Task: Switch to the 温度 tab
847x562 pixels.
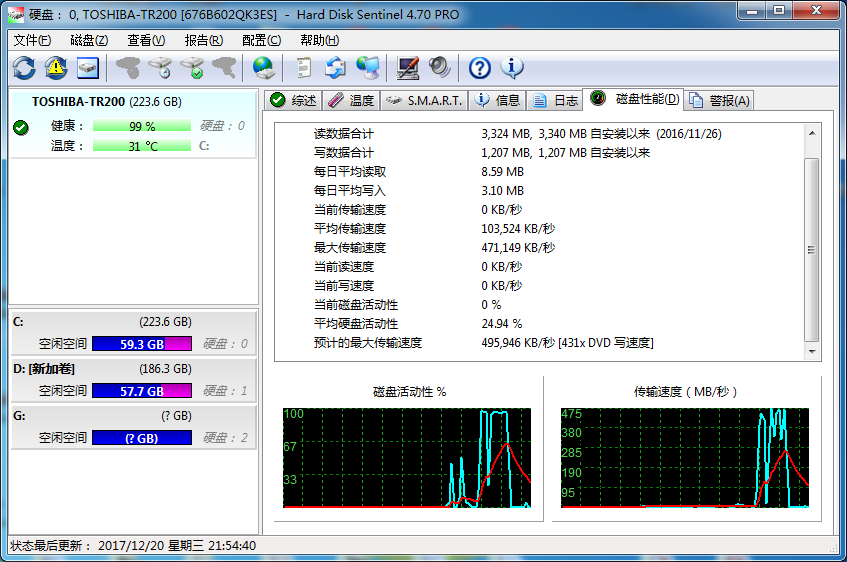Action: click(x=351, y=100)
